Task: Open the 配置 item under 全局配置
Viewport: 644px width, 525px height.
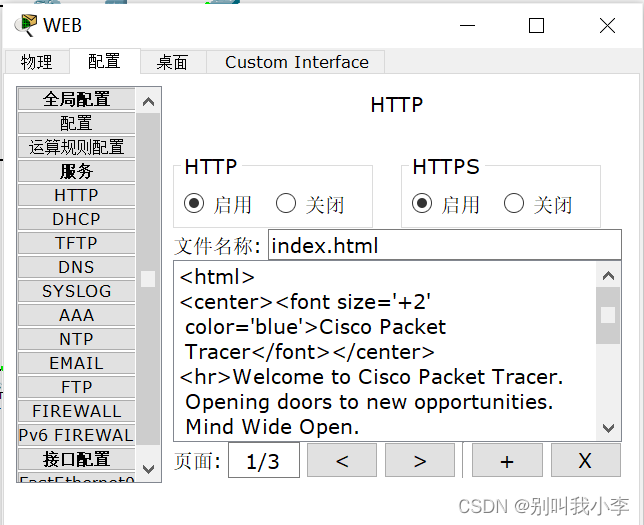Action: click(76, 123)
